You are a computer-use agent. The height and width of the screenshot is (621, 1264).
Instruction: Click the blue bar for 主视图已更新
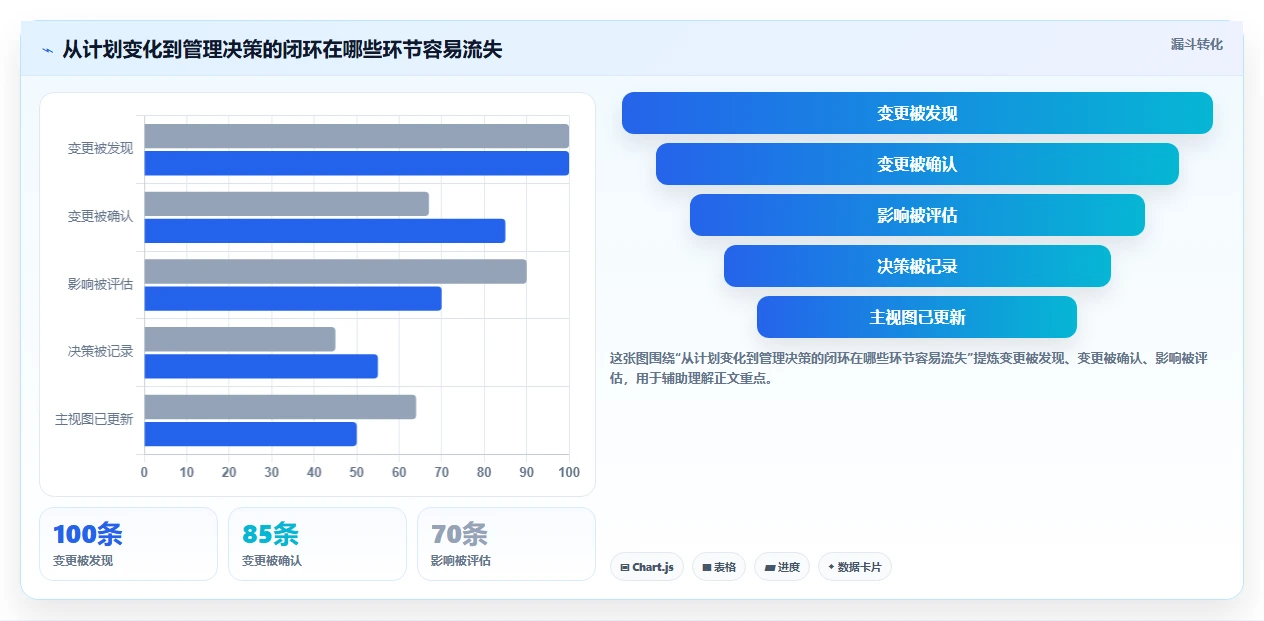coord(250,434)
